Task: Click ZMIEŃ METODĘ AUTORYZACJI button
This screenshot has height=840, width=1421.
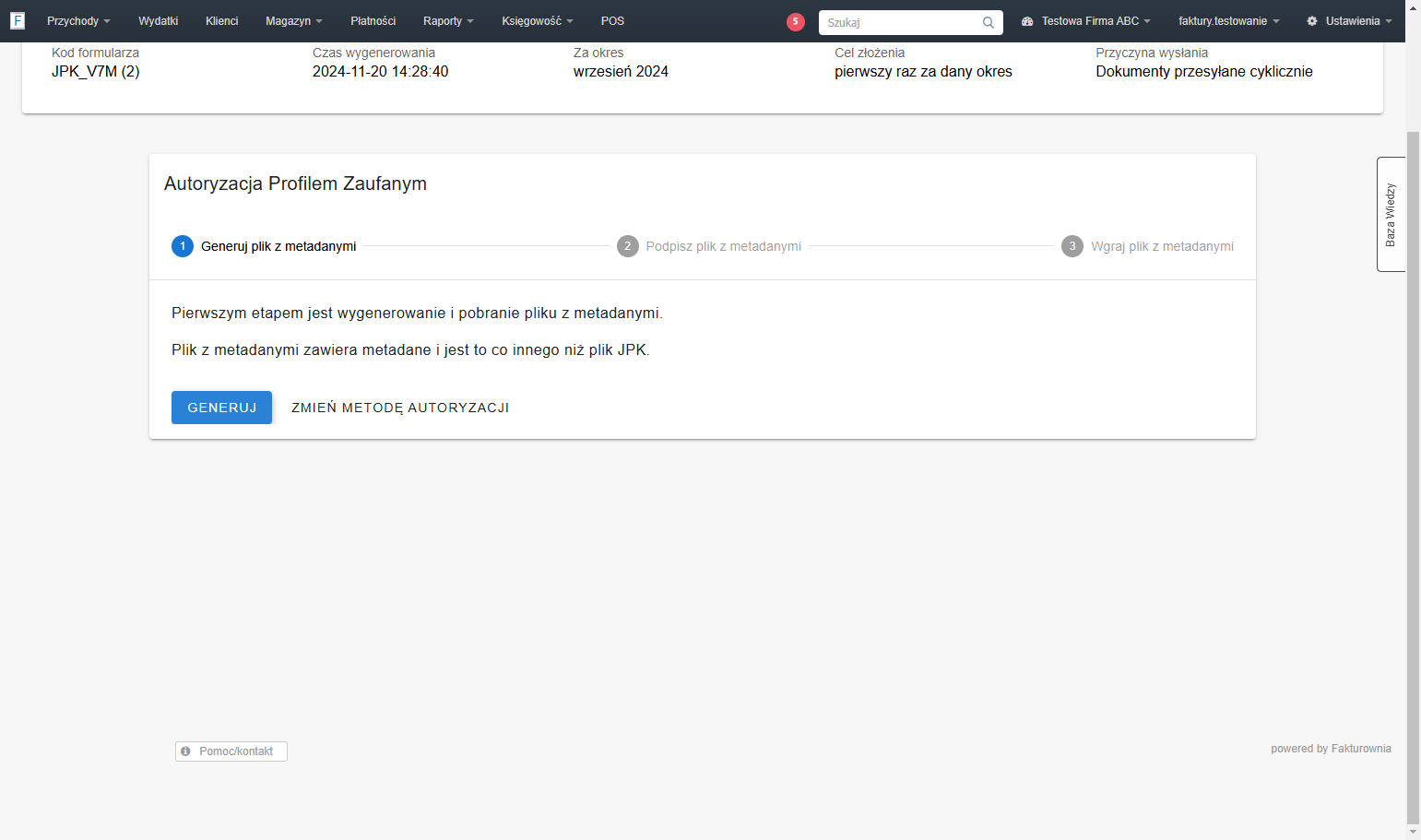Action: coord(400,408)
